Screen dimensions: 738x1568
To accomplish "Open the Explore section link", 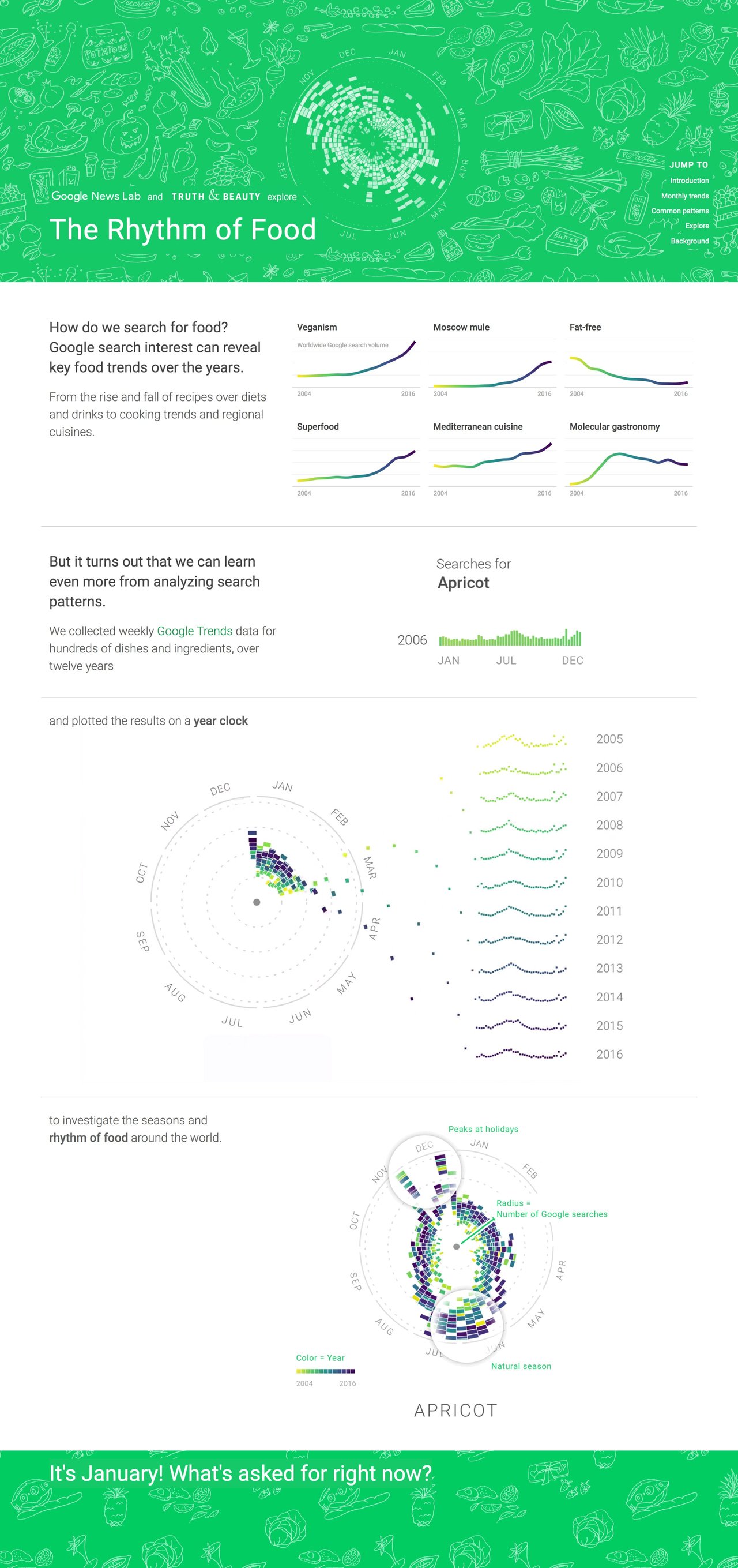I will [696, 226].
